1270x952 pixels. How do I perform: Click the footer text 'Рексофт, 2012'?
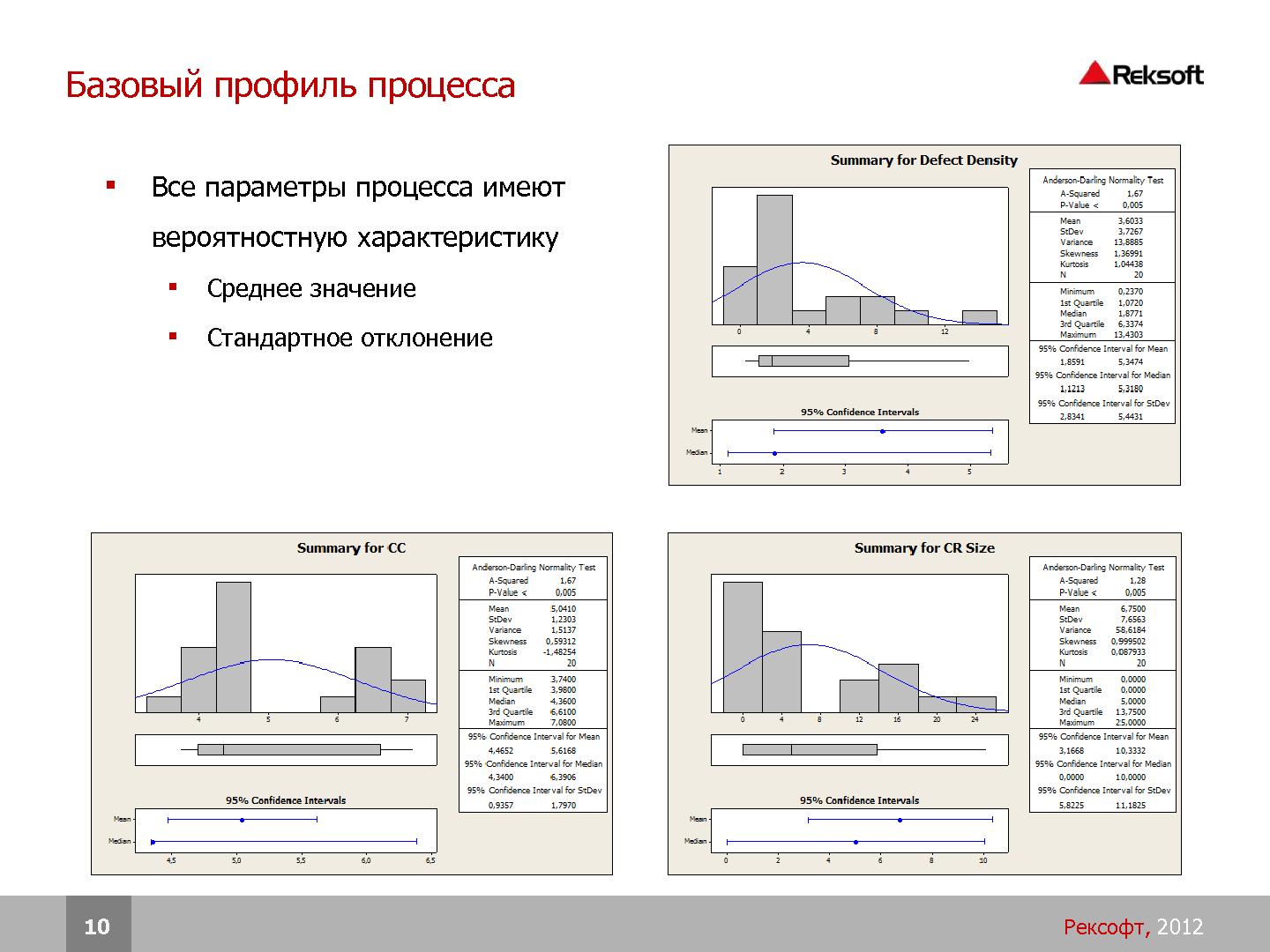(x=1133, y=926)
